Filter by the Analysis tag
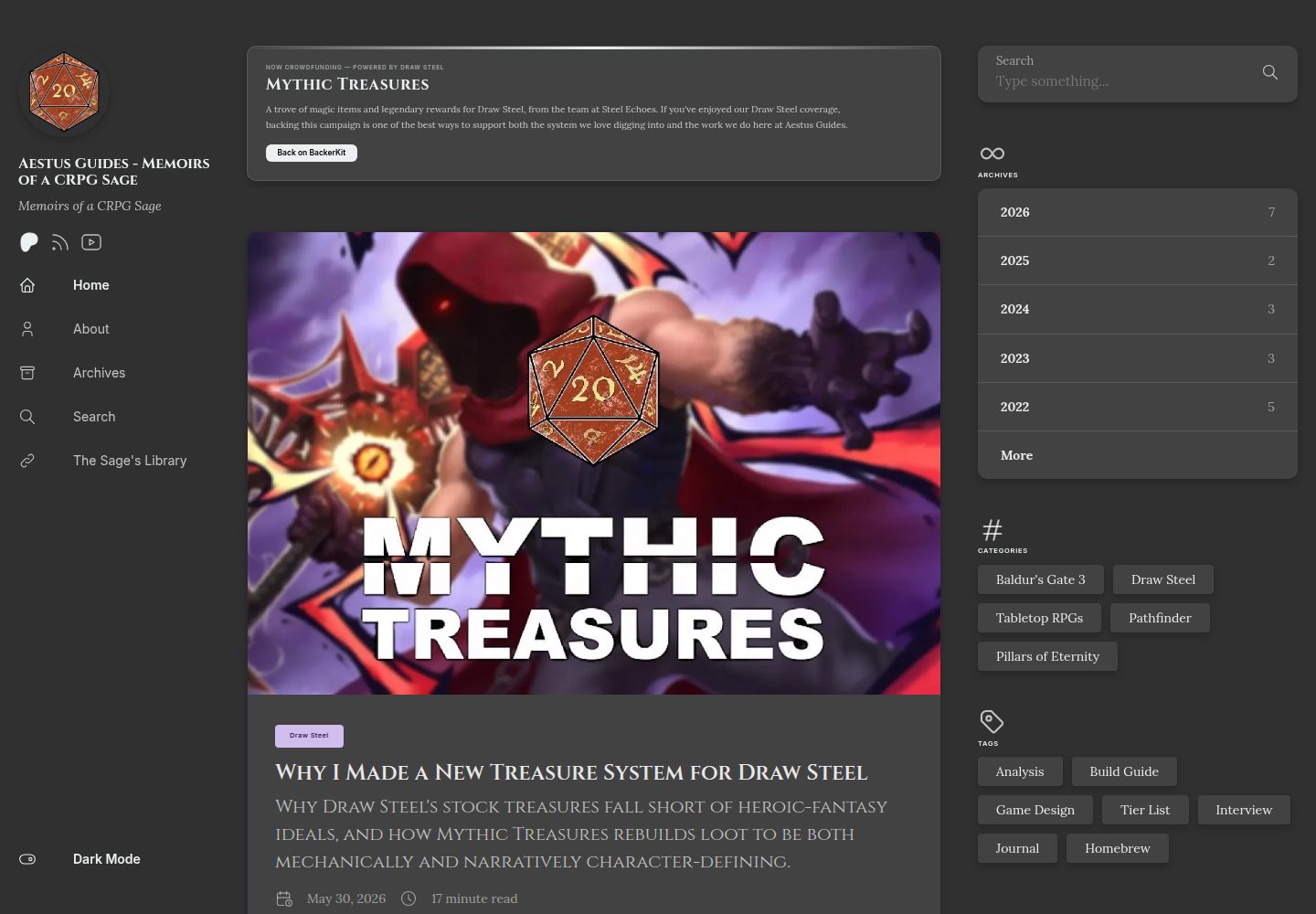 1020,771
